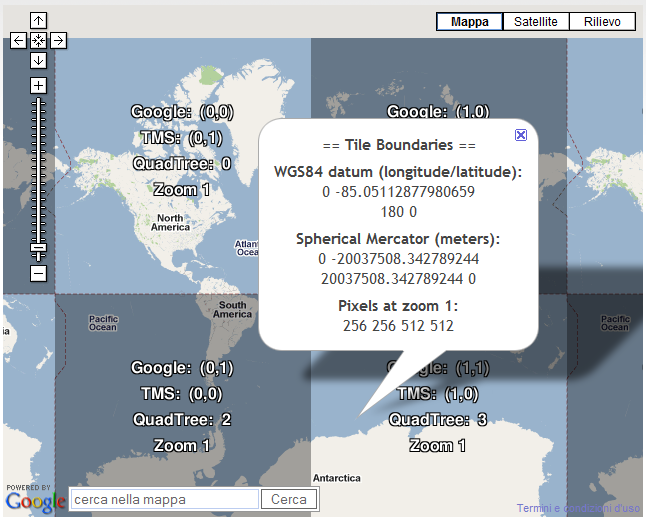
Task: Click the WGS84 datum heading in bubble
Action: click(x=398, y=172)
